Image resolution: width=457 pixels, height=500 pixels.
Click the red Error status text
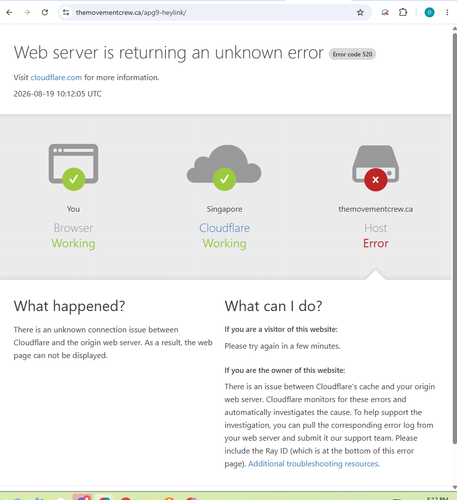376,243
